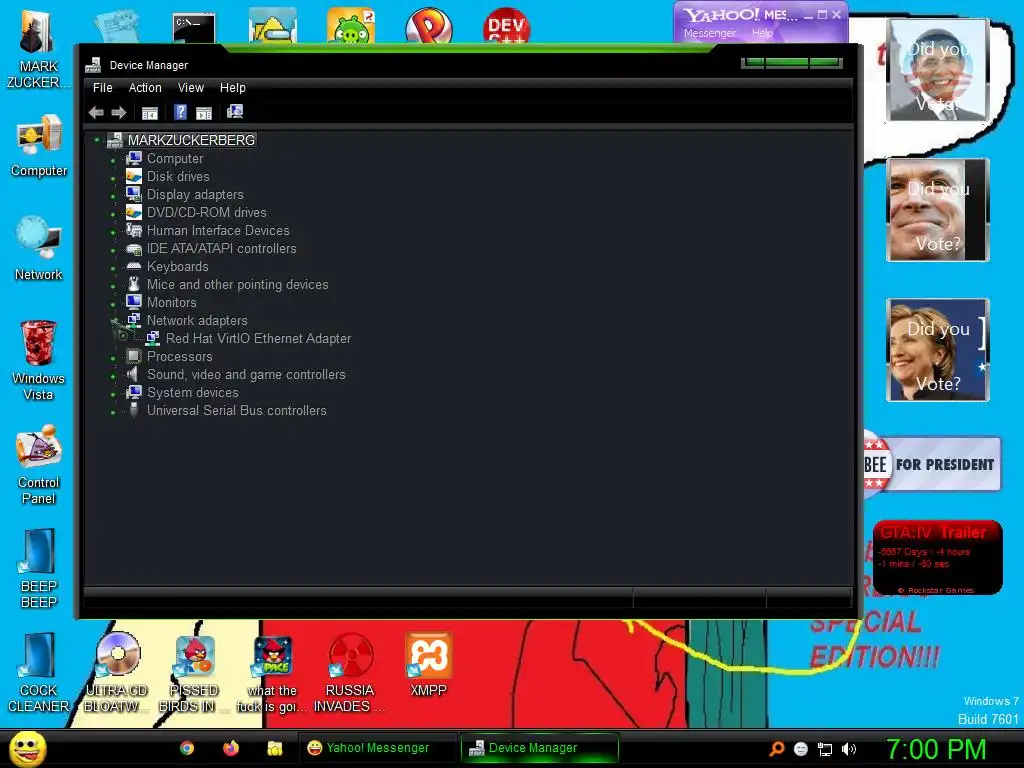Open the volume speaker tray icon
The width and height of the screenshot is (1024, 768).
[x=848, y=749]
